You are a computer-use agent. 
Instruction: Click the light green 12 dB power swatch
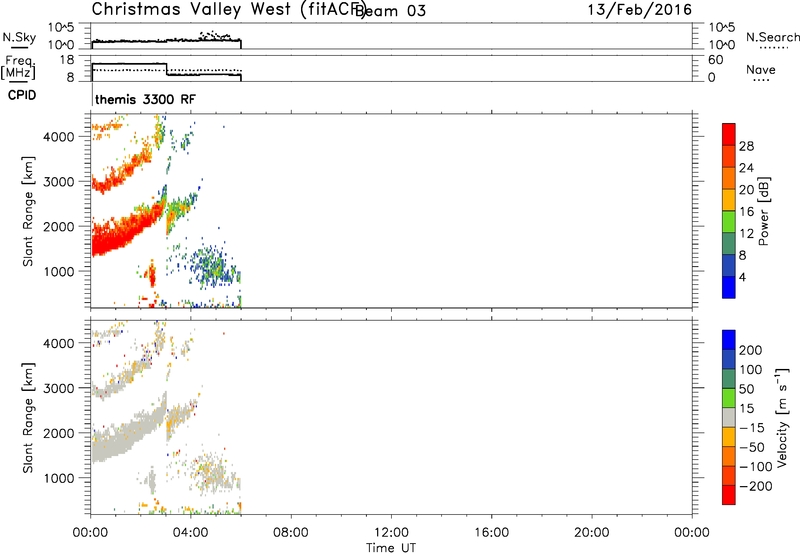(729, 221)
